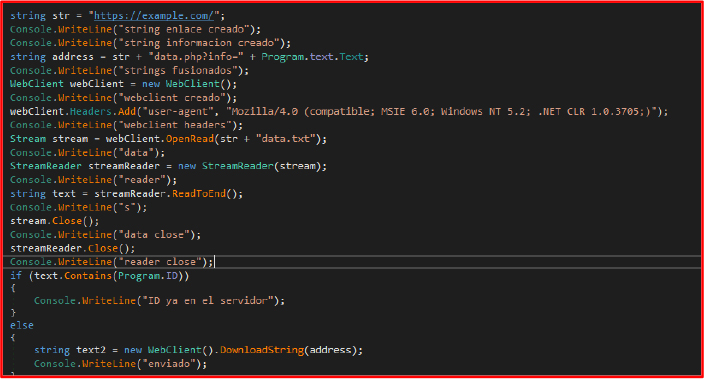Click the address variable declaration
Viewport: 704px width, 379px height.
pos(73,57)
